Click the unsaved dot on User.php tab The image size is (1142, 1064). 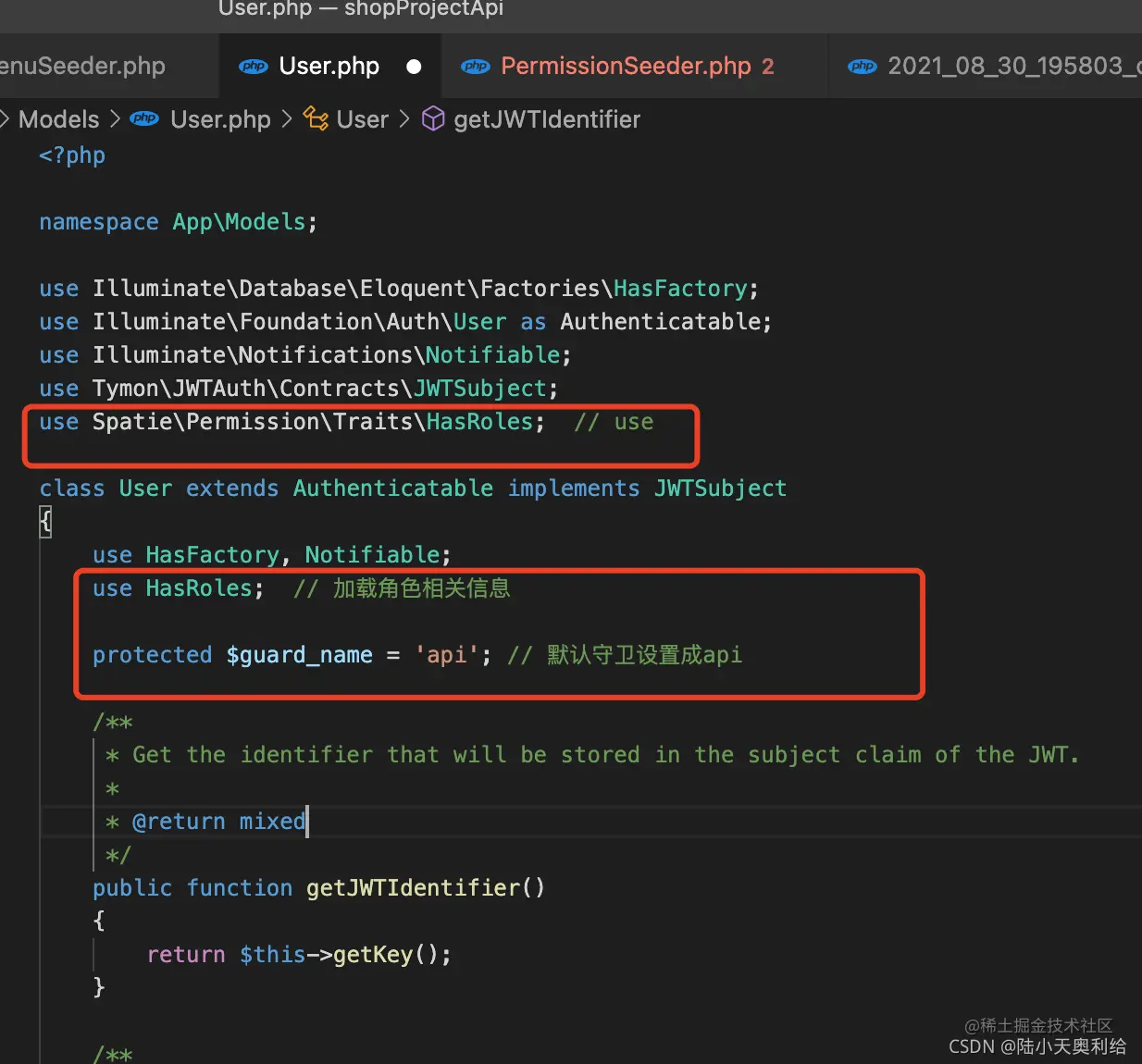pyautogui.click(x=414, y=67)
